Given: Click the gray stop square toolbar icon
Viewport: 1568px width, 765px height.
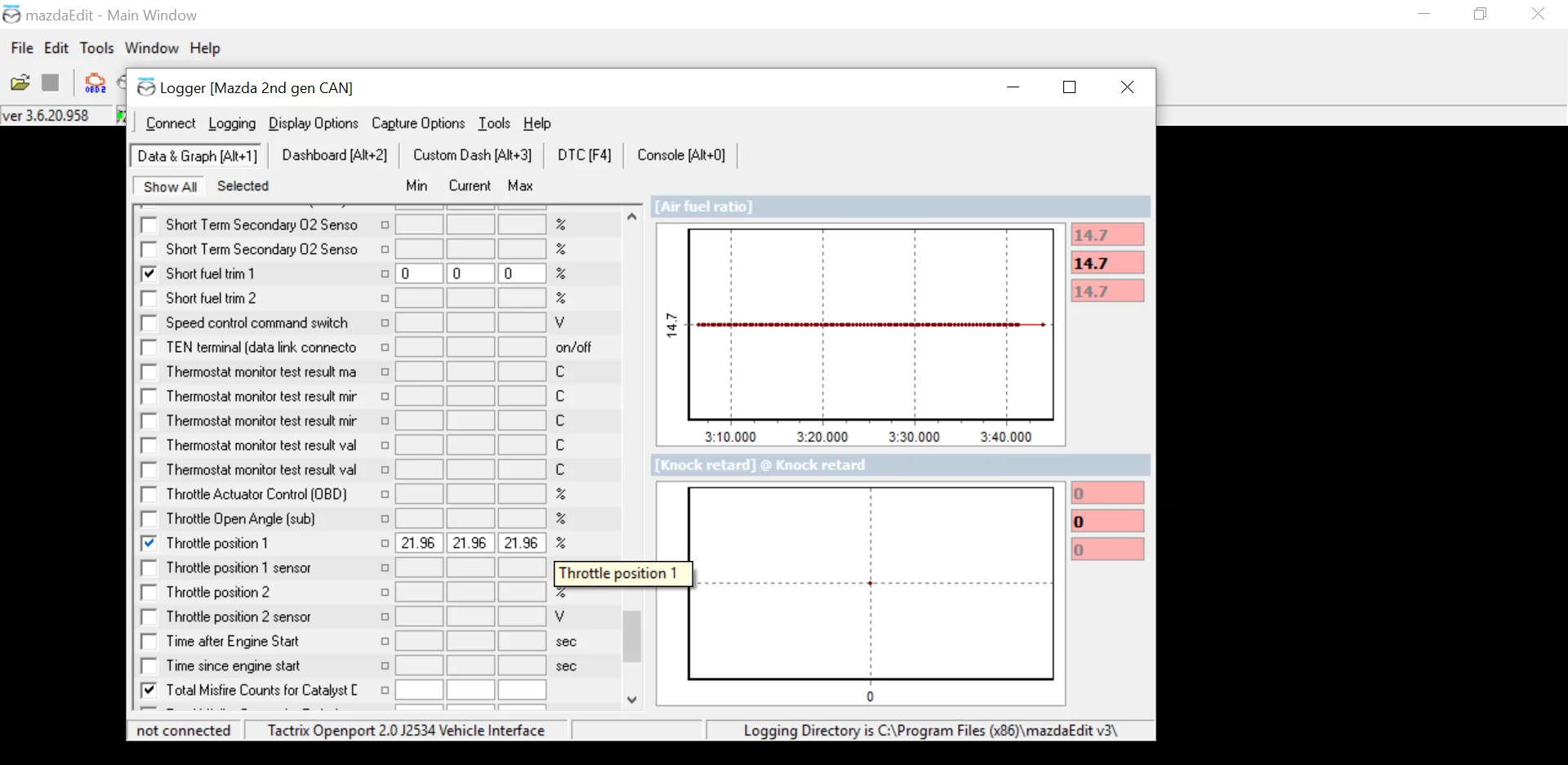Looking at the screenshot, I should pos(51,82).
